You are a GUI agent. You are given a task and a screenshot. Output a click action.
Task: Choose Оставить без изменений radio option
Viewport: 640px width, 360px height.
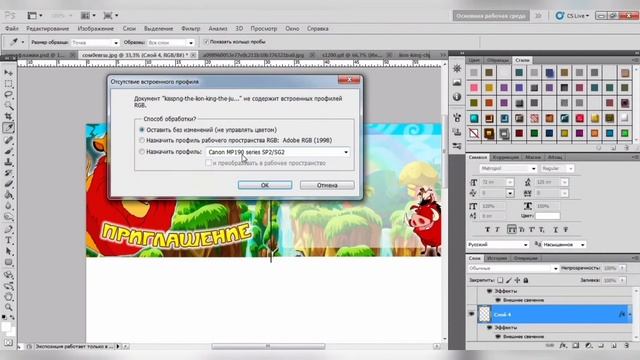coord(142,130)
